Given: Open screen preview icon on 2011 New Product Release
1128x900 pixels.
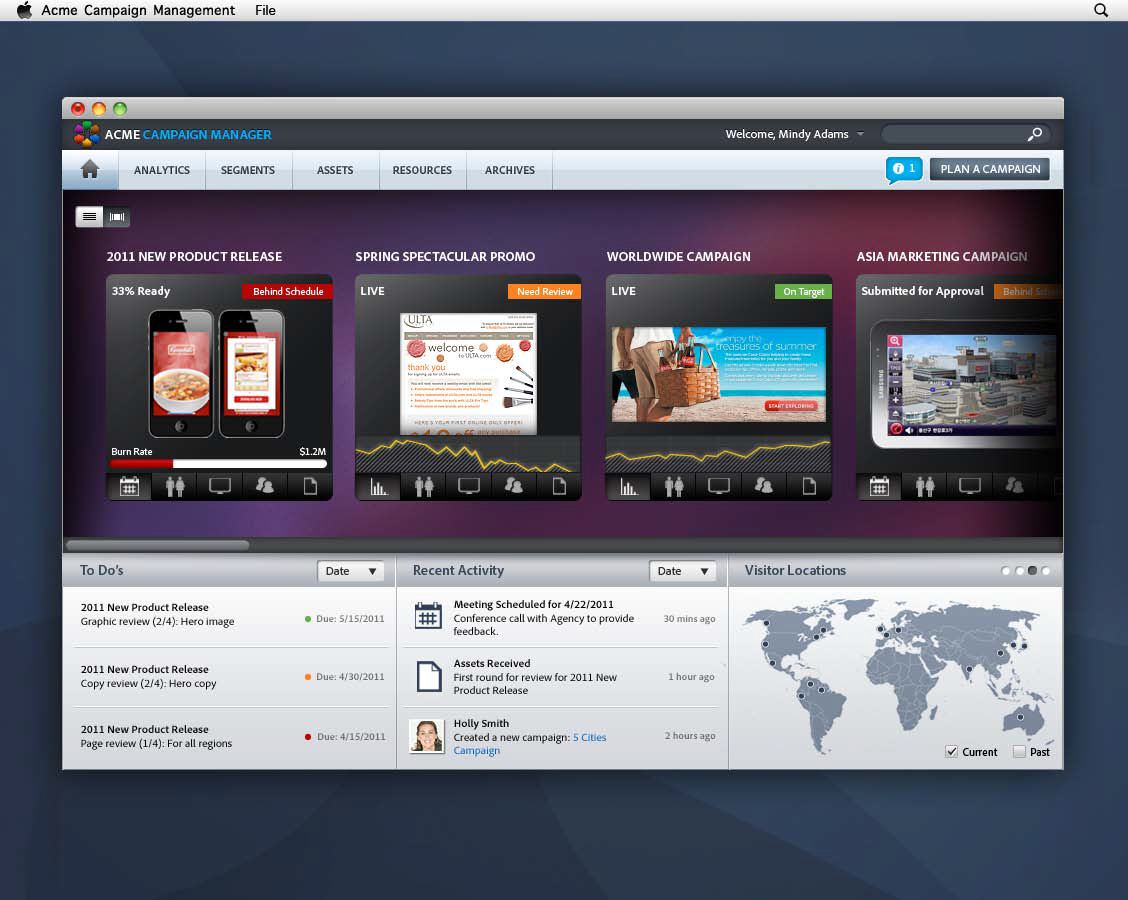Looking at the screenshot, I should (x=220, y=486).
